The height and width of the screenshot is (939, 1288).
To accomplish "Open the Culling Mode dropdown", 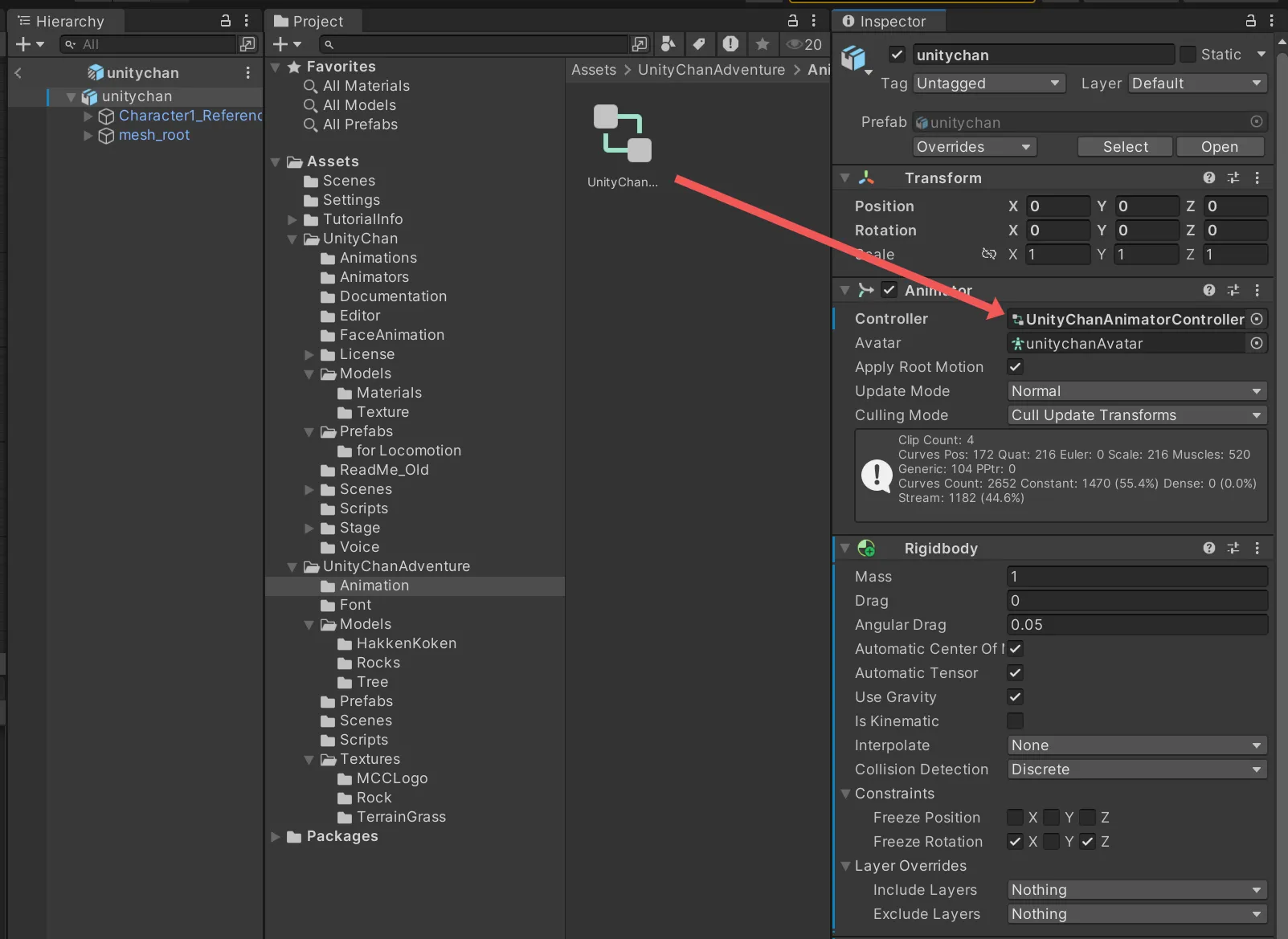I will click(1136, 415).
